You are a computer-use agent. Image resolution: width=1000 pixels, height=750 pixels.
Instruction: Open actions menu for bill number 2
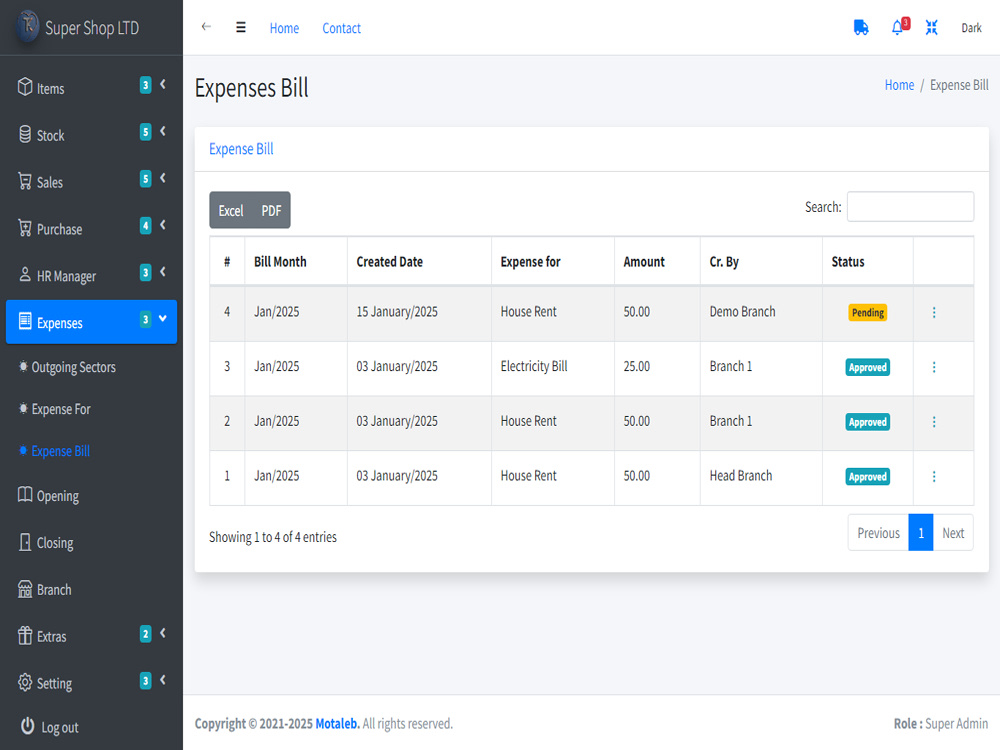934,422
